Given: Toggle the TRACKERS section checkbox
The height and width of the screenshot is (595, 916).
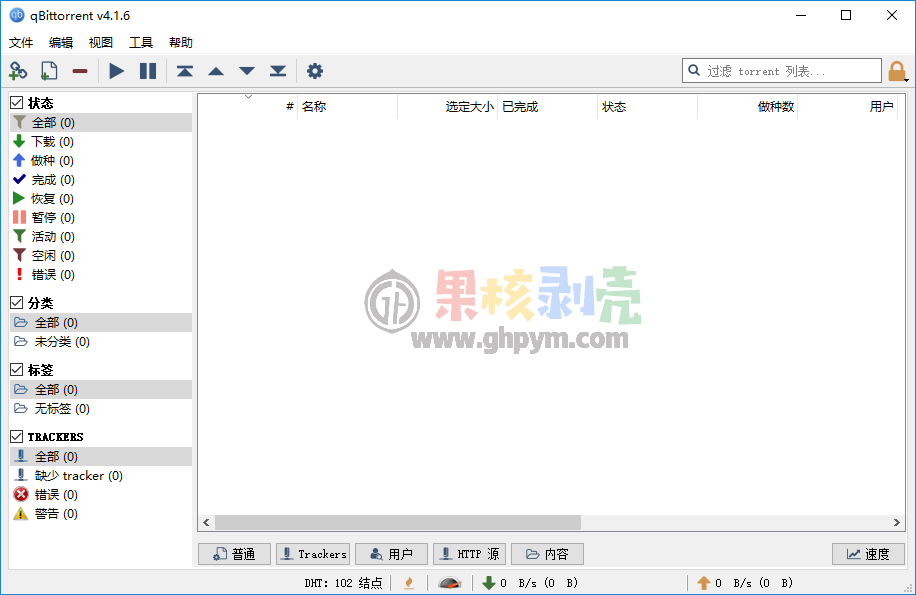Looking at the screenshot, I should (x=17, y=437).
